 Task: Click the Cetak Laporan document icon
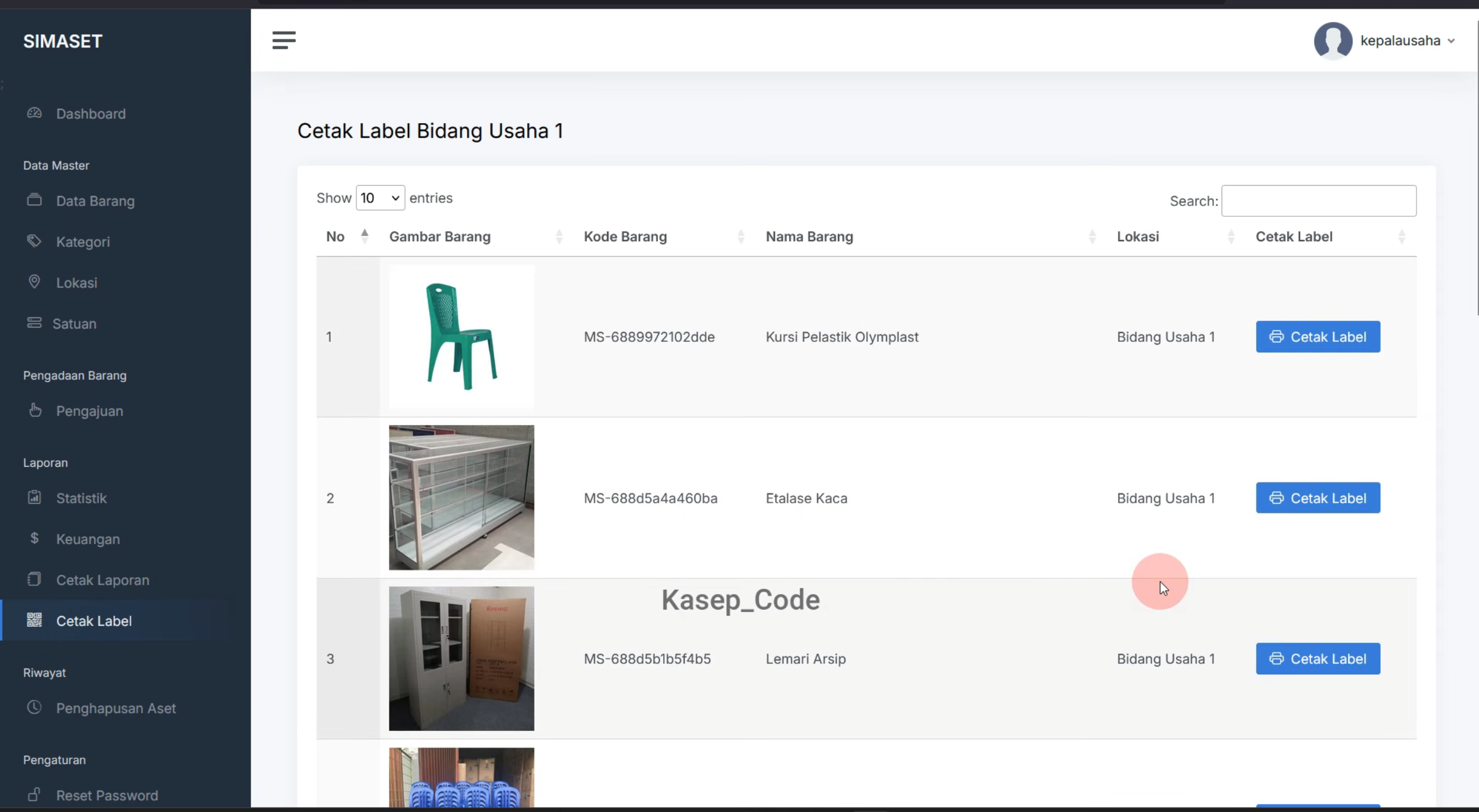34,579
